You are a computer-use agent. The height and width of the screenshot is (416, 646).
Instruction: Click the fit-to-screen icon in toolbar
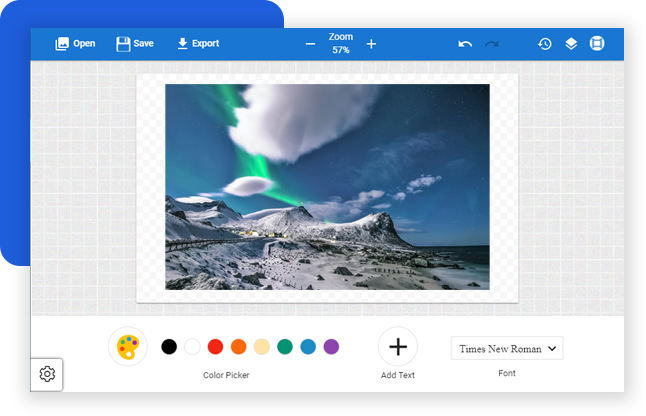pyautogui.click(x=597, y=43)
